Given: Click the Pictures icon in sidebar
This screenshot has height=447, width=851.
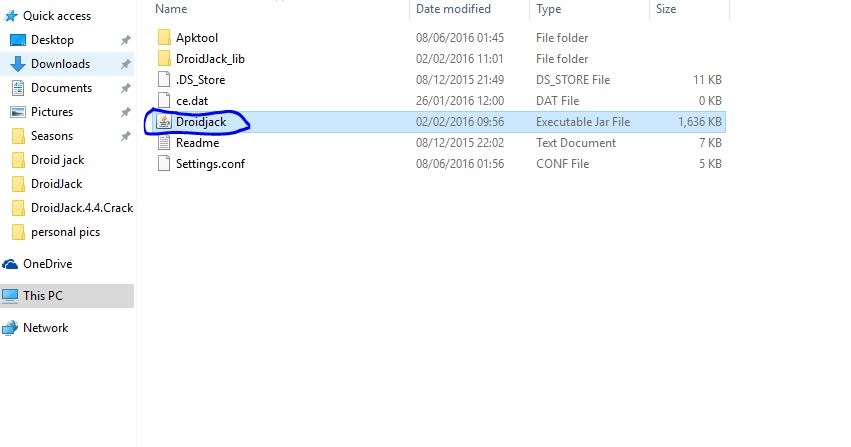Looking at the screenshot, I should [x=18, y=112].
